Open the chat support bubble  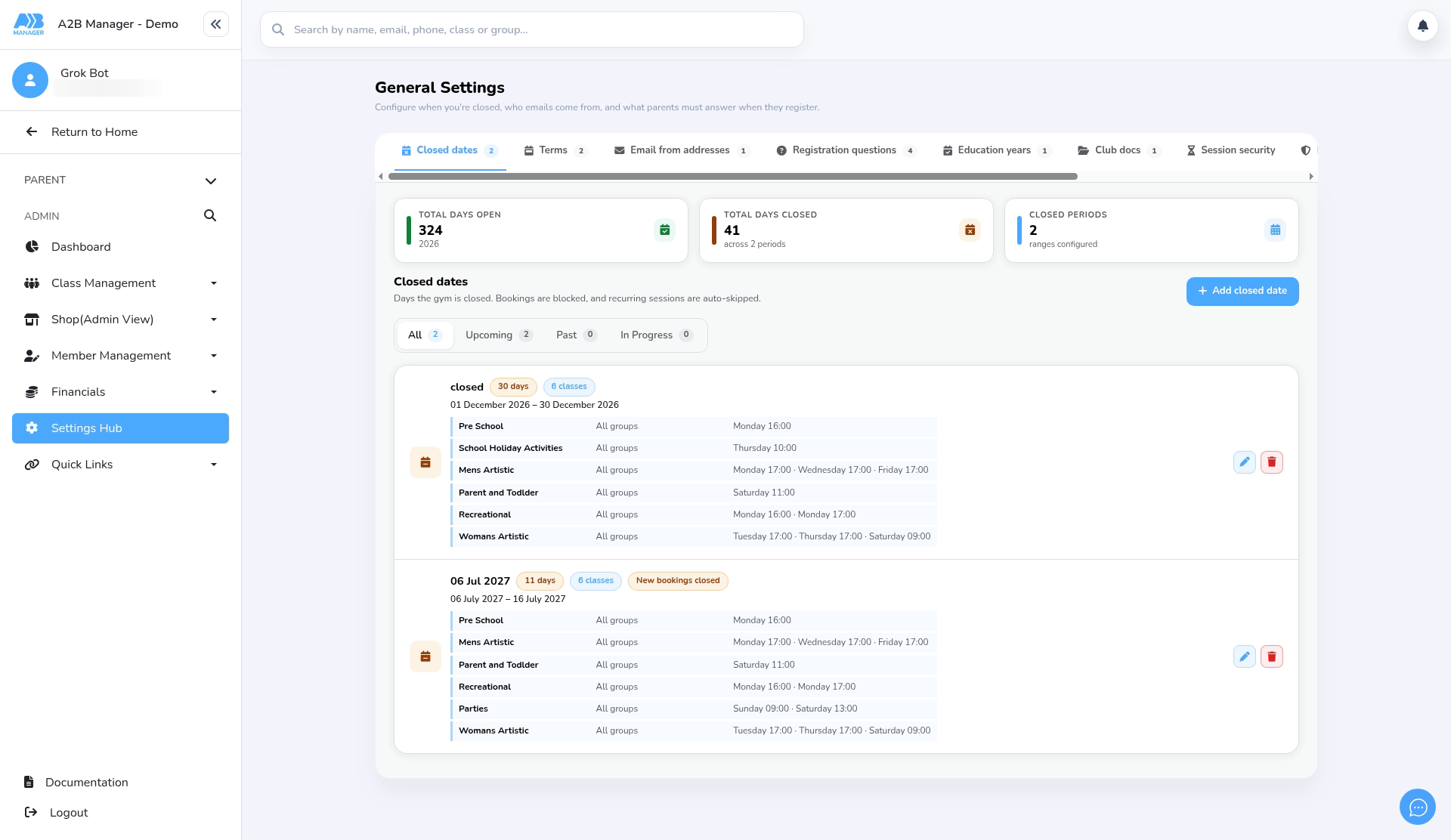pos(1418,808)
